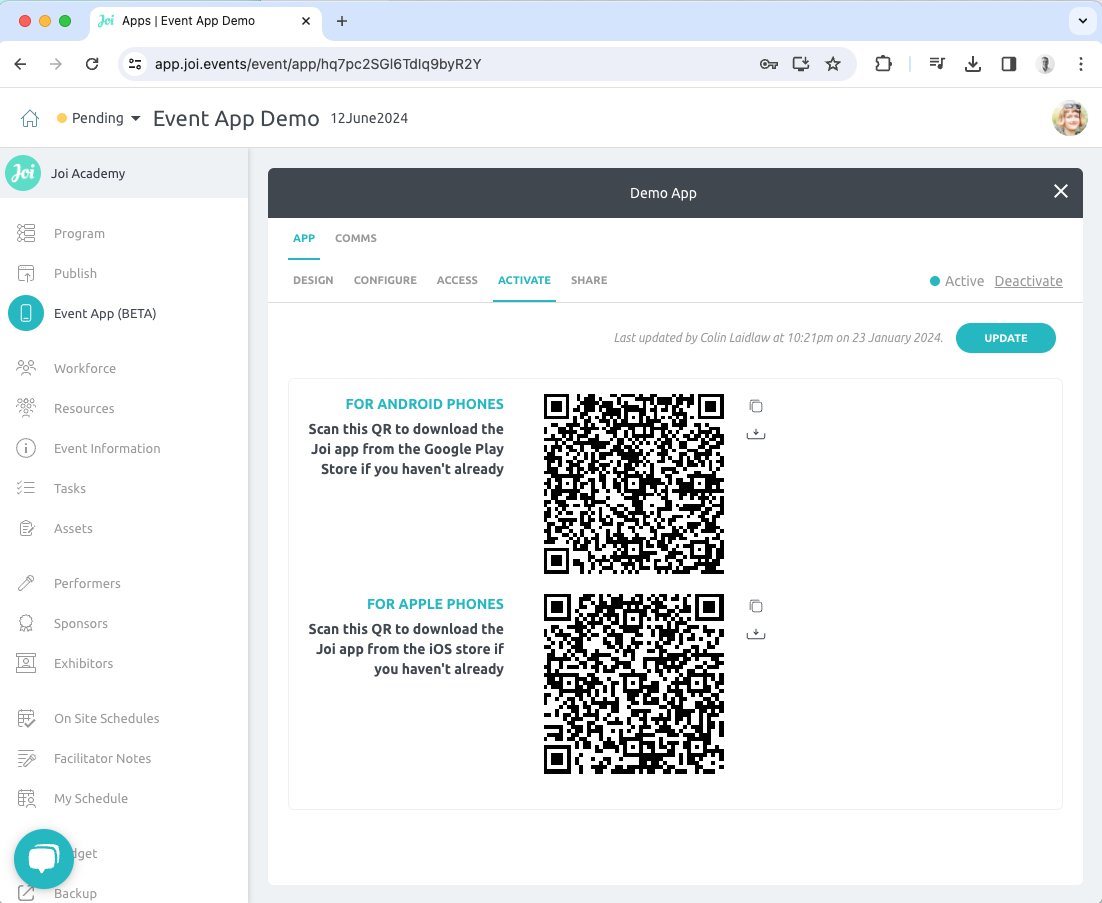Copy the Android QR code
Image resolution: width=1102 pixels, height=903 pixels.
[x=756, y=406]
